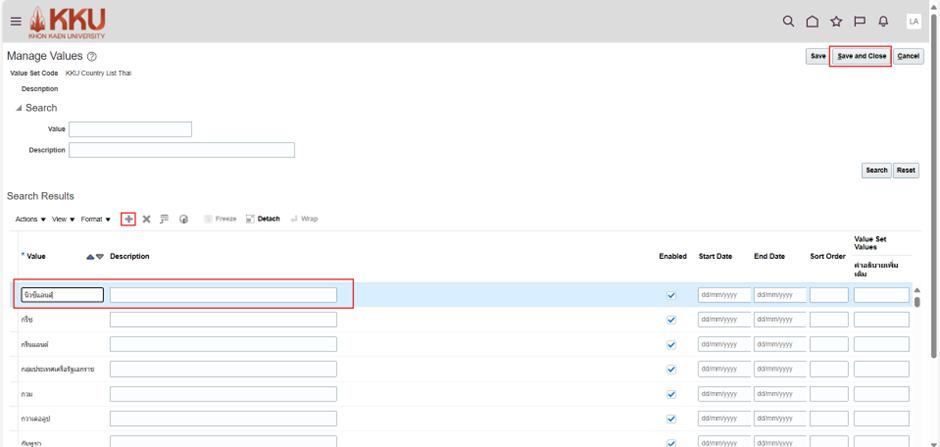Image resolution: width=940 pixels, height=447 pixels.
Task: Click the search magnifier icon in header
Action: (x=788, y=21)
